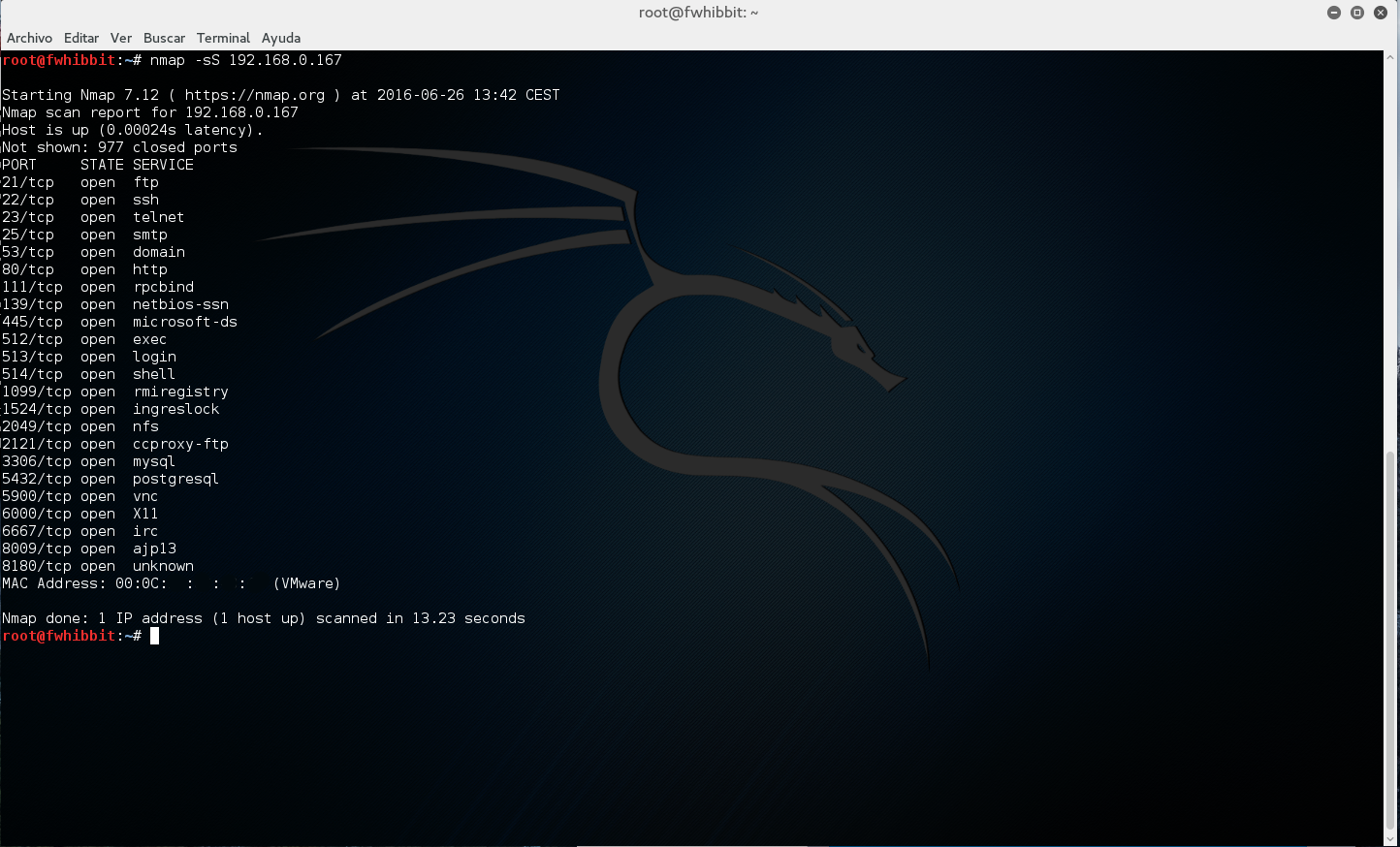Click the 22/tcp ssh port line

tap(80, 200)
